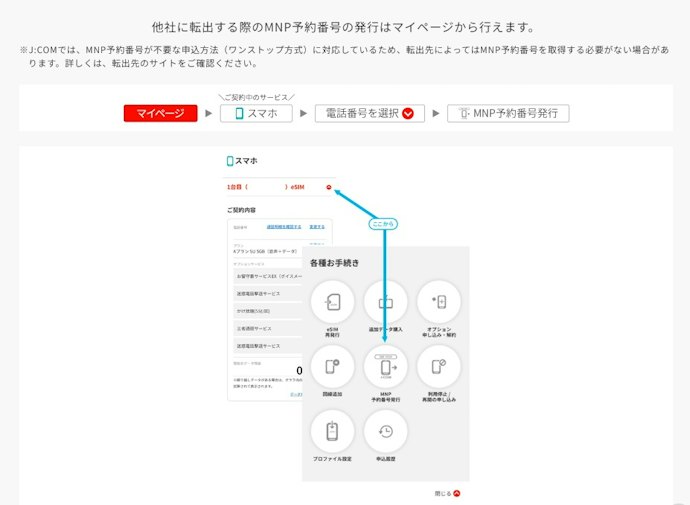
Task: Select the 回線追加 circle icon
Action: tap(332, 366)
